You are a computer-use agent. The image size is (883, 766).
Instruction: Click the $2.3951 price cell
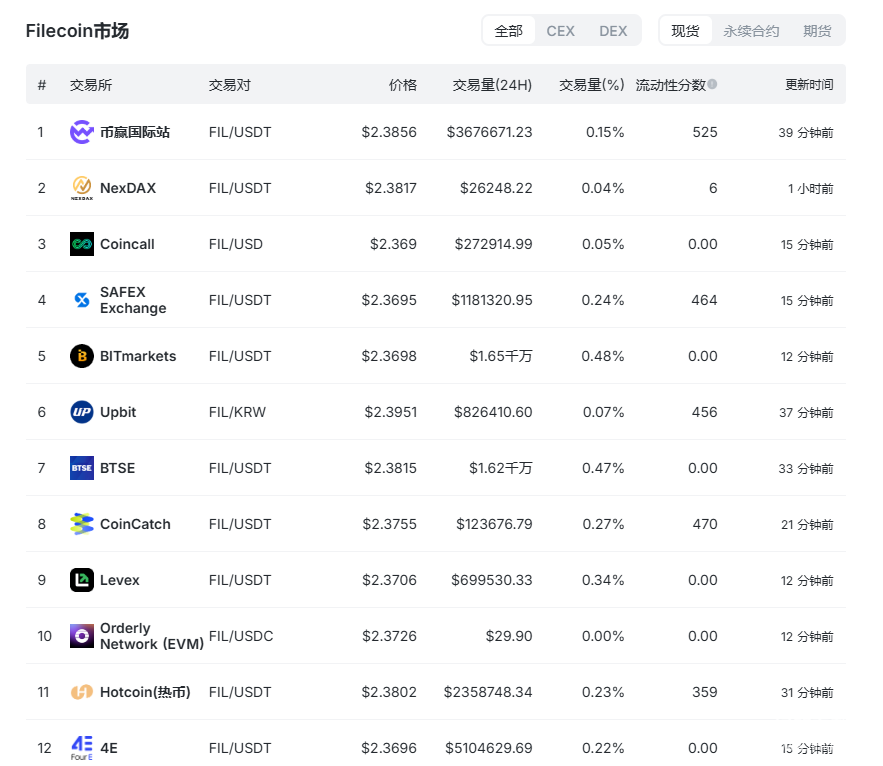tap(391, 412)
